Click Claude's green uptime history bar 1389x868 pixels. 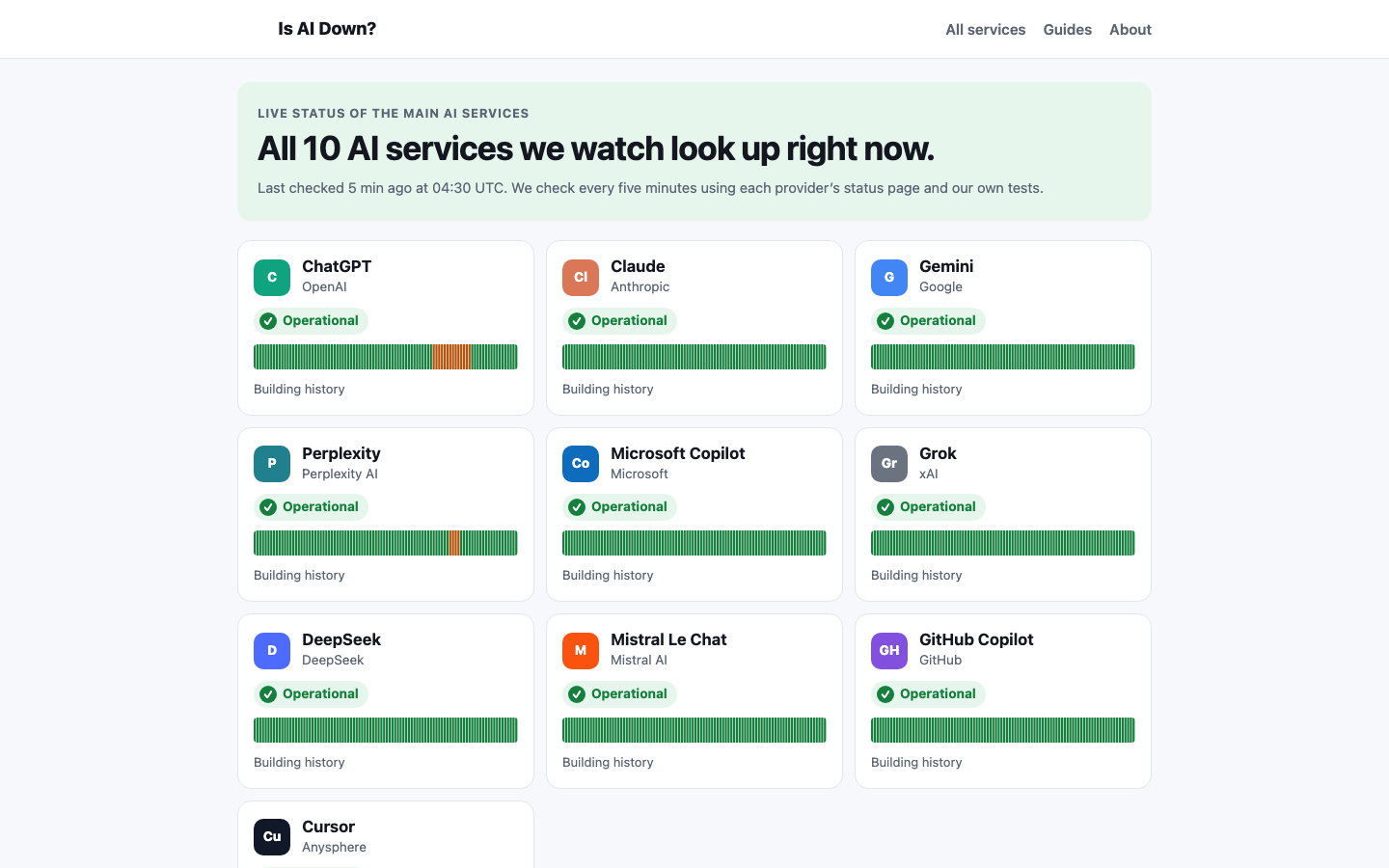tap(694, 357)
